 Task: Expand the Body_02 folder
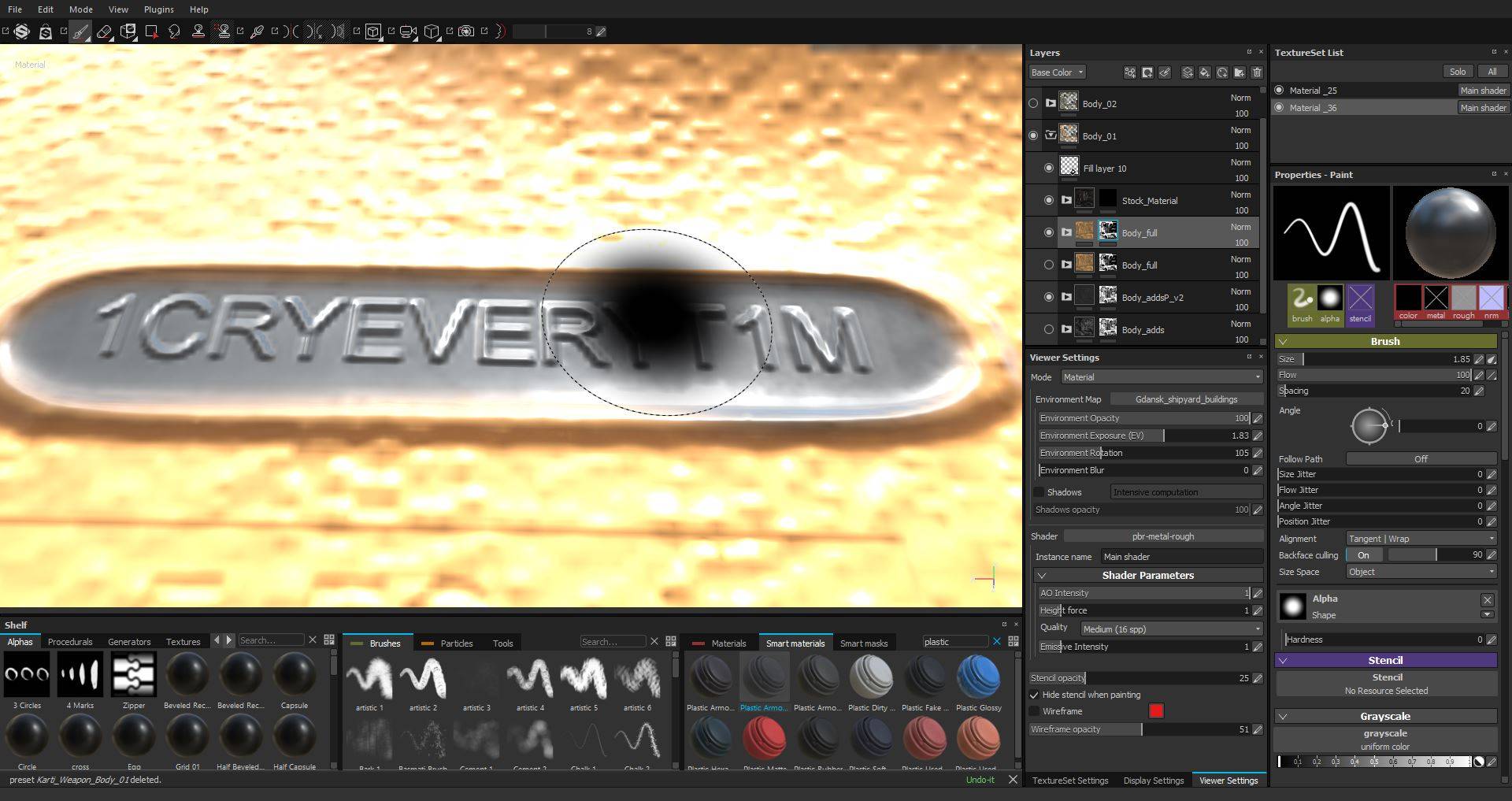point(1051,103)
